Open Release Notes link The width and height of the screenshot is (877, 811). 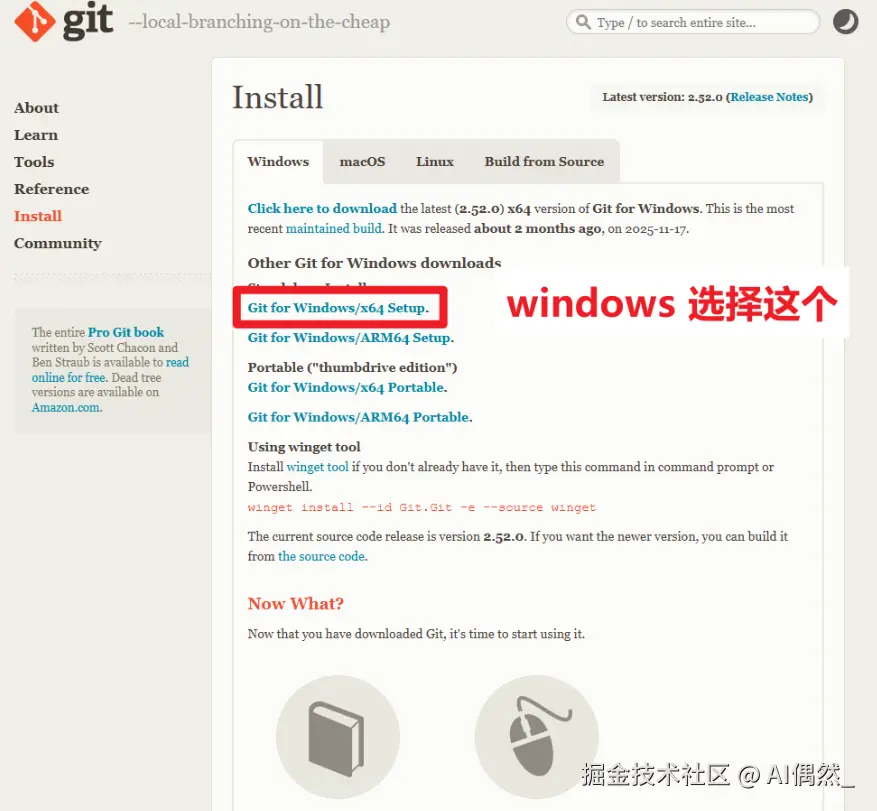[x=769, y=97]
